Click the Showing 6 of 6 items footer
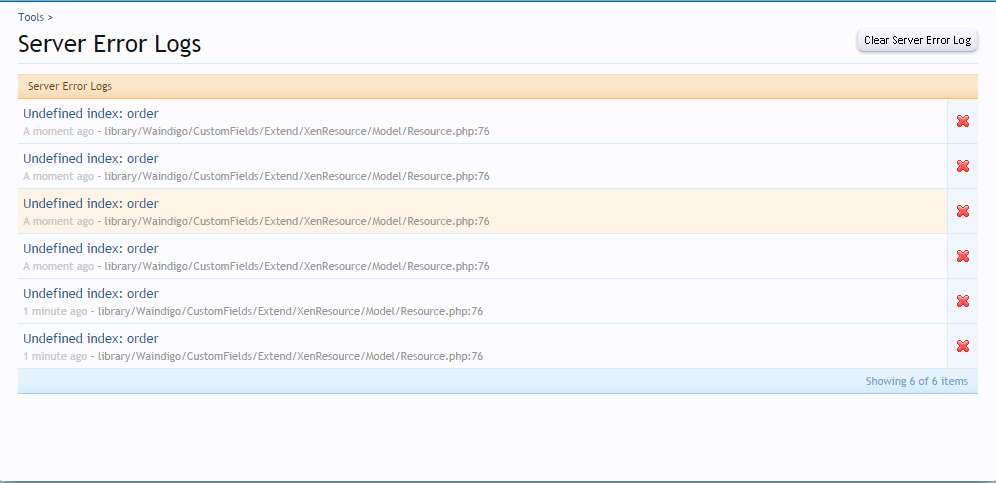This screenshot has width=996, height=483. coord(916,381)
